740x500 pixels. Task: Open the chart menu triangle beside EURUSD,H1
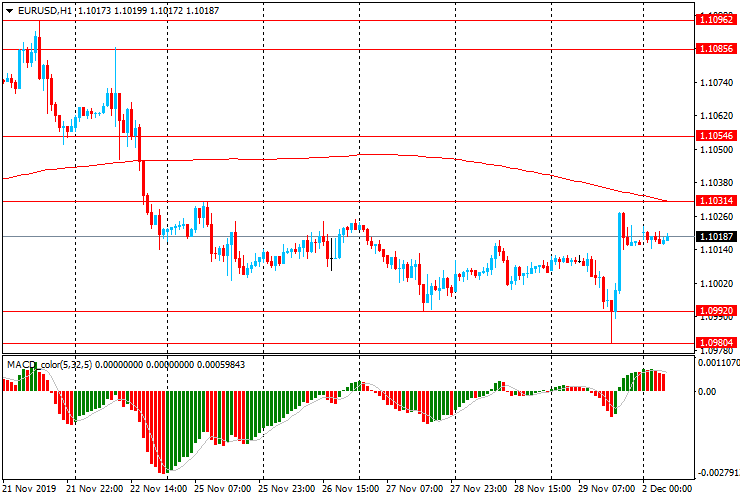tap(9, 11)
